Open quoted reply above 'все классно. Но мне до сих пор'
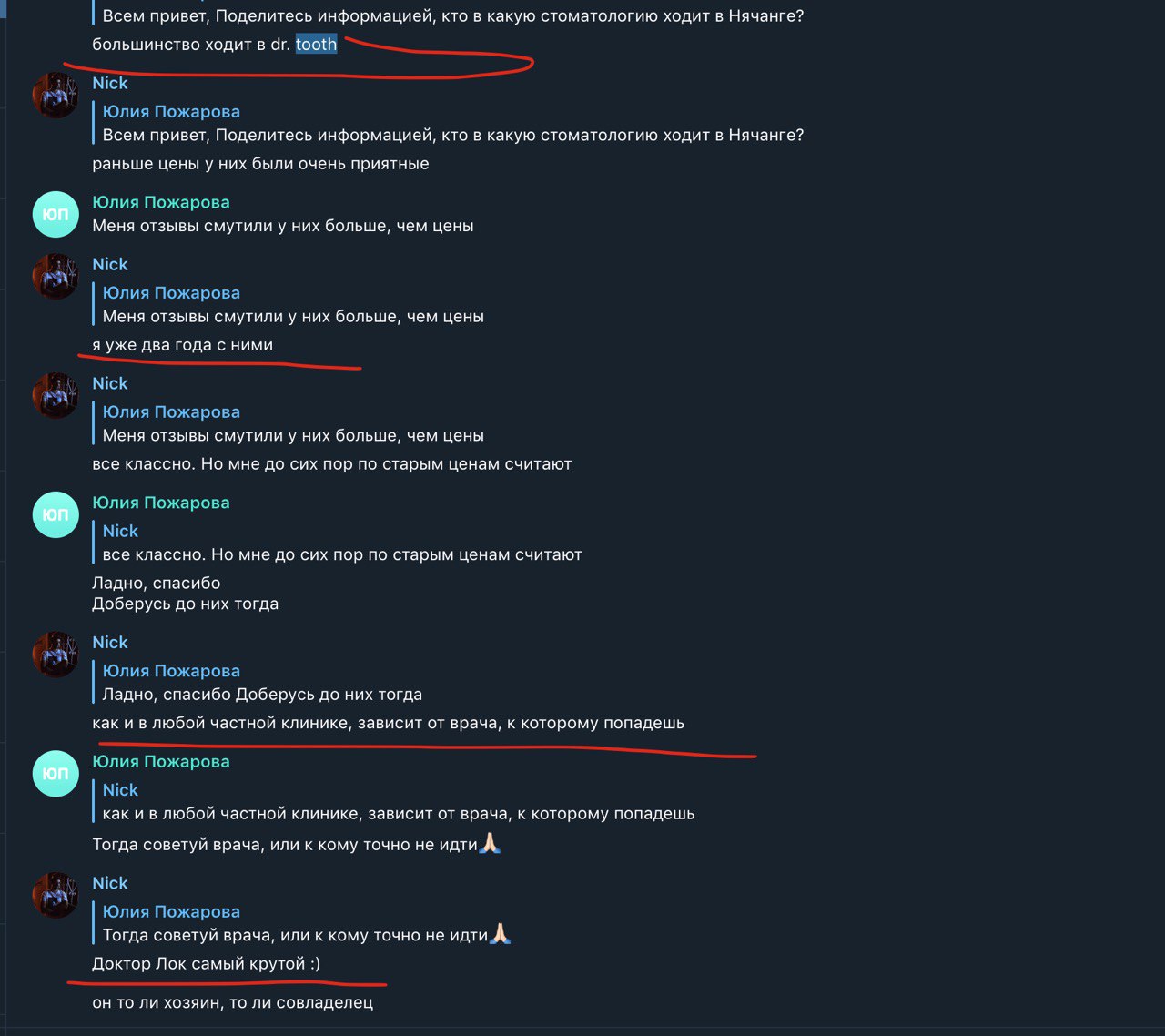This screenshot has width=1165, height=1036. pyautogui.click(x=289, y=423)
